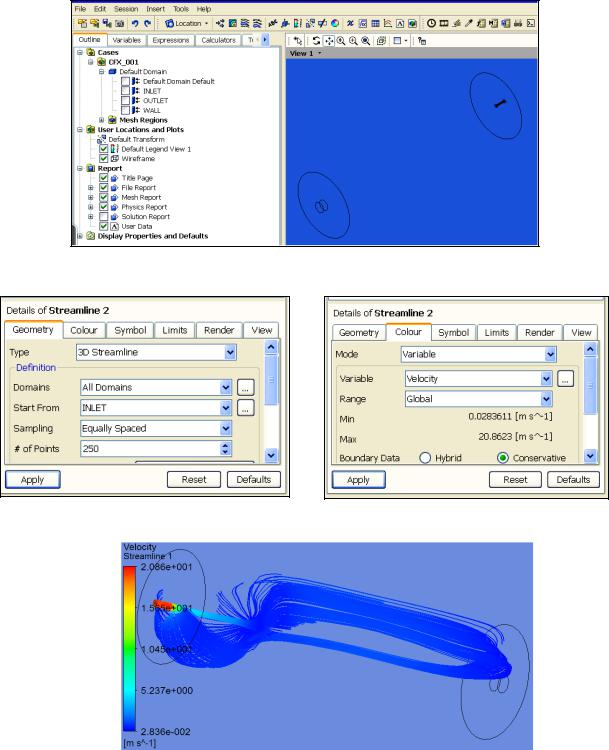Open the Session menu

[126, 9]
